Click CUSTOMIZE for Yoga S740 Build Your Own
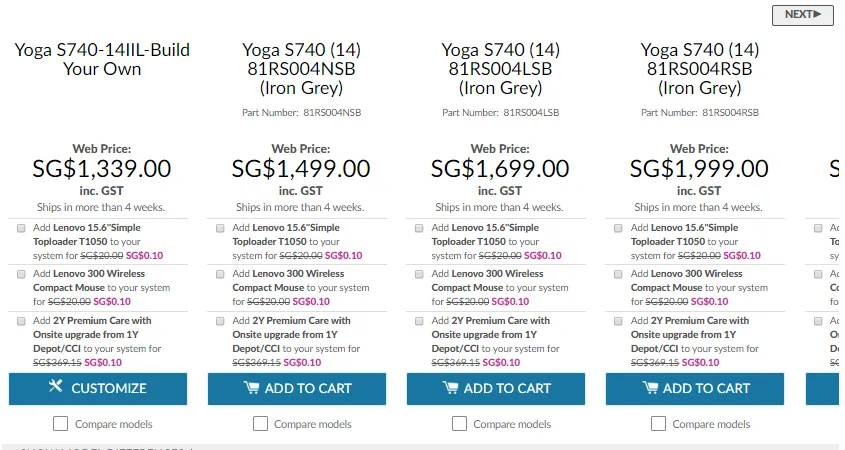This screenshot has width=845, height=450. (x=97, y=388)
